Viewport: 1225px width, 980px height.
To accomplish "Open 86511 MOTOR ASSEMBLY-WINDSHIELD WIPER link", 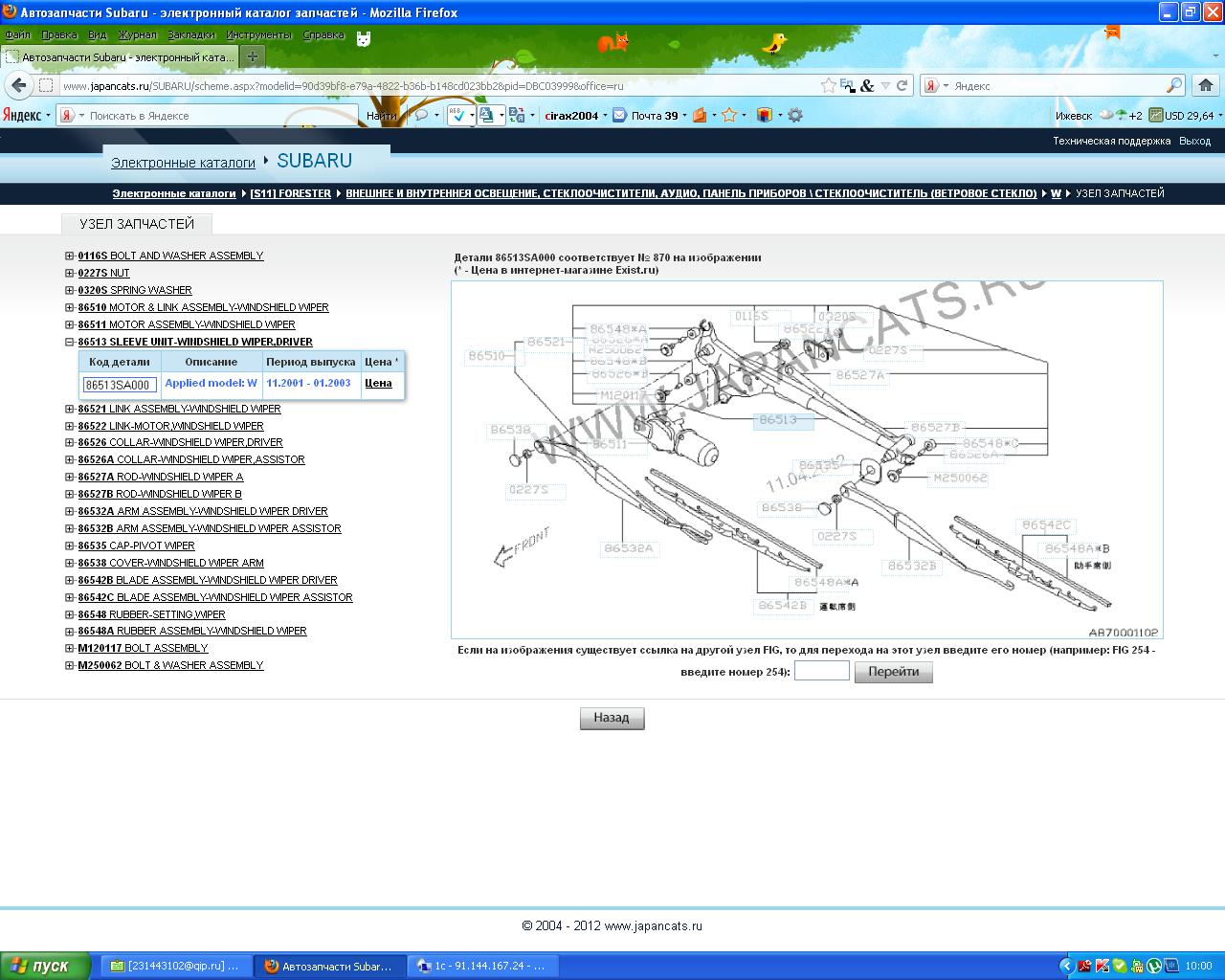I will point(187,324).
